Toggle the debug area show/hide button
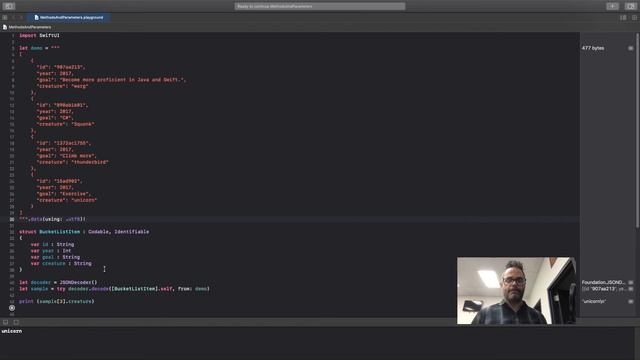 tap(5, 322)
